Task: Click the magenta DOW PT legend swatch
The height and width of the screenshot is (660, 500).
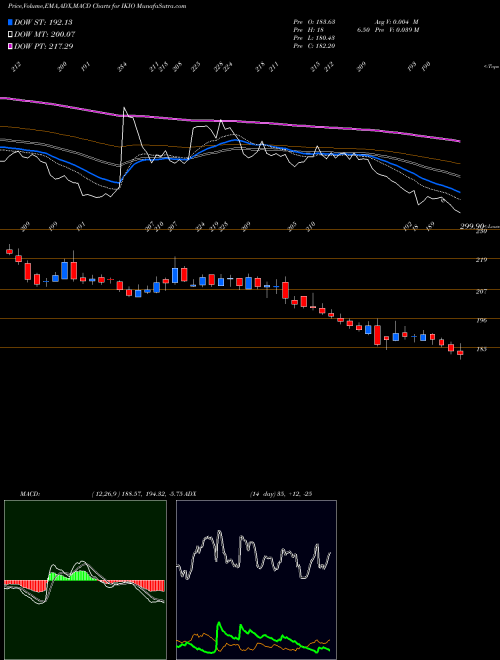Action: pos(10,46)
